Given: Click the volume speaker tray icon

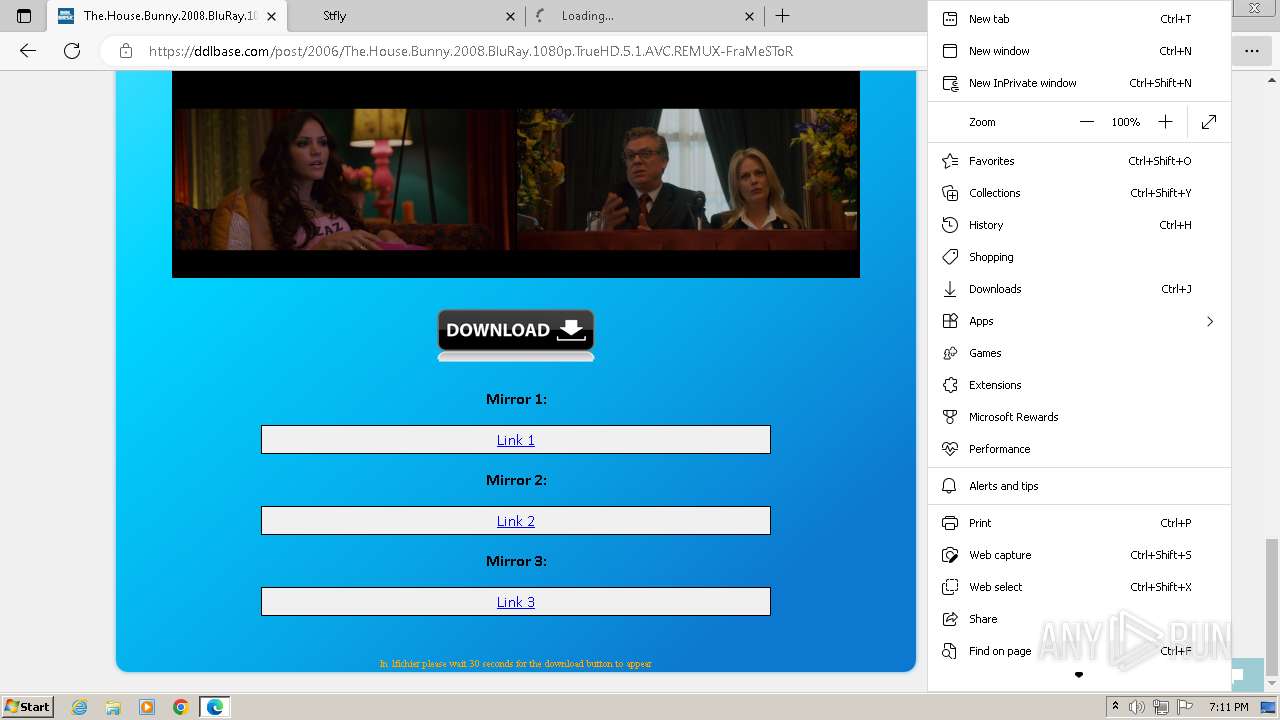Looking at the screenshot, I should tap(1137, 707).
